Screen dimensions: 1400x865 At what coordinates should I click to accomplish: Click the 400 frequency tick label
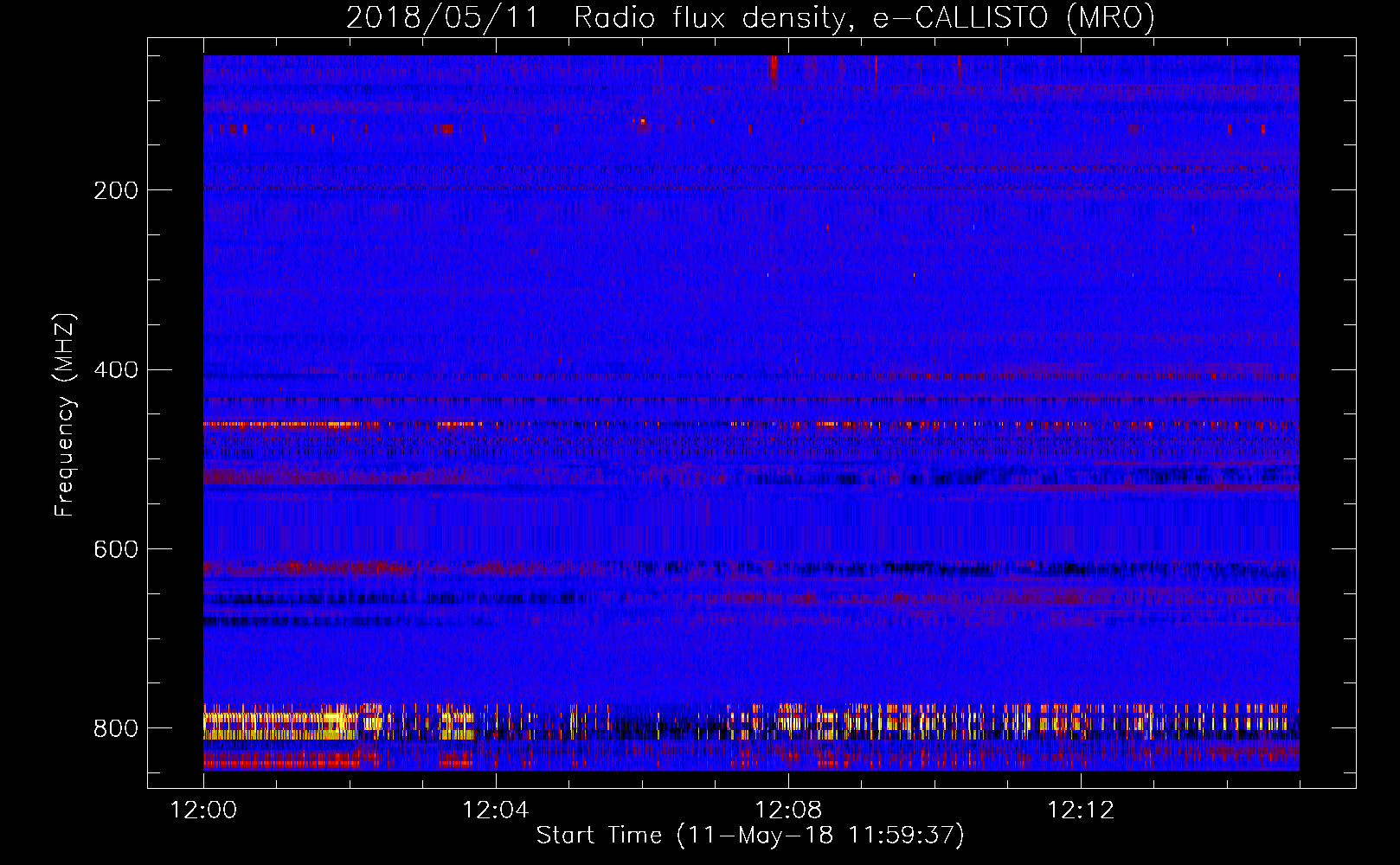point(116,370)
